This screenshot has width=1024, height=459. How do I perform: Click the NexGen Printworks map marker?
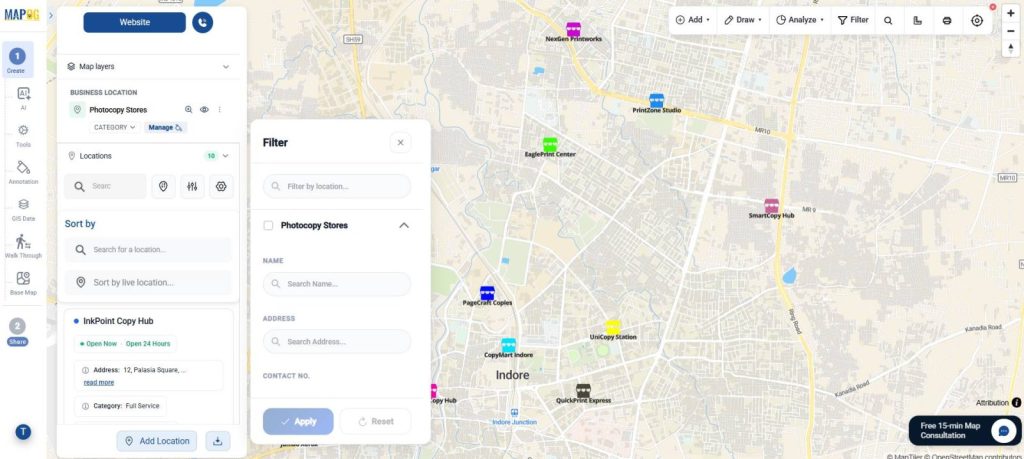pos(573,29)
